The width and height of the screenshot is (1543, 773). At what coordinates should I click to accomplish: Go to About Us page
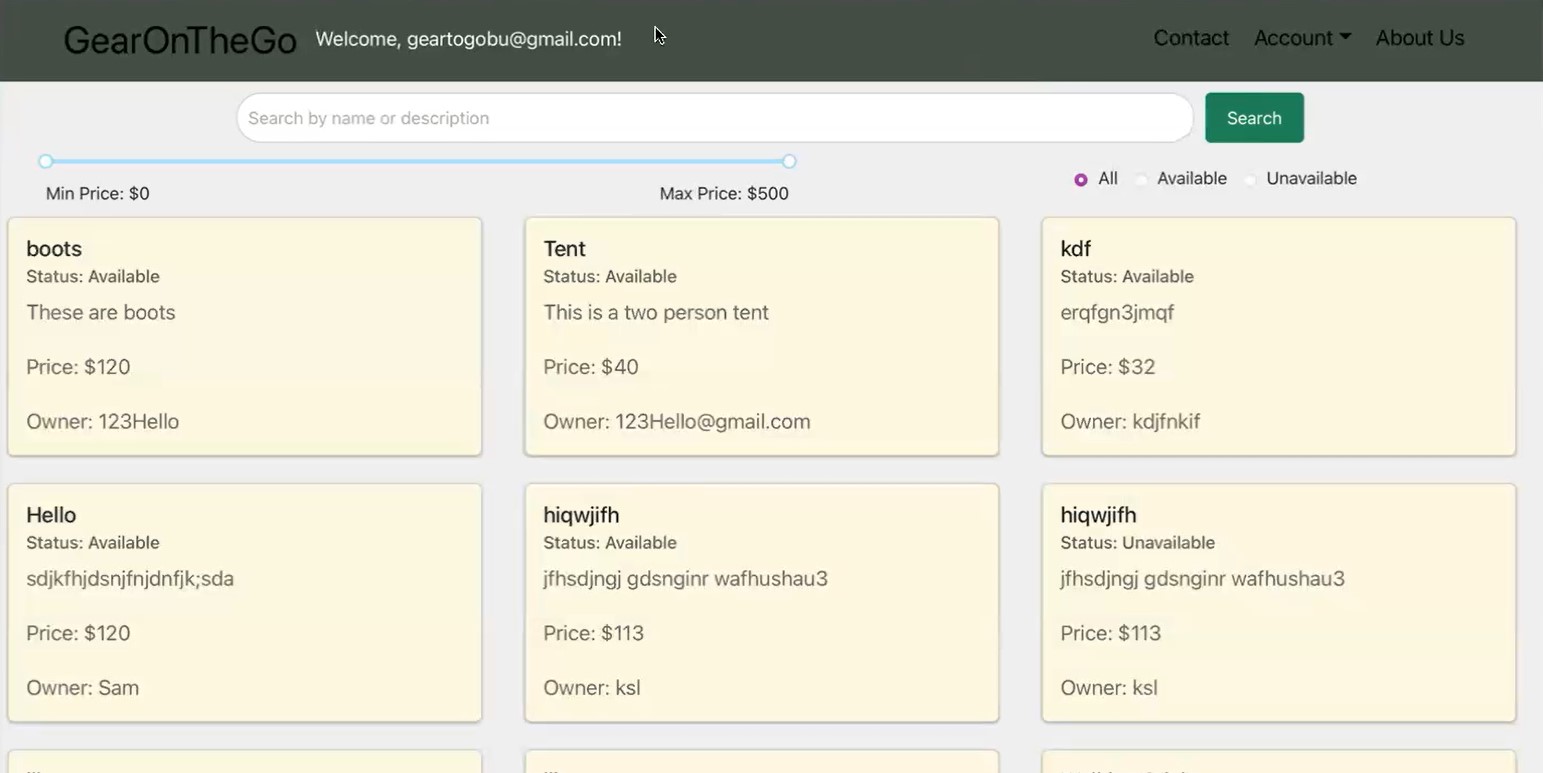point(1420,38)
